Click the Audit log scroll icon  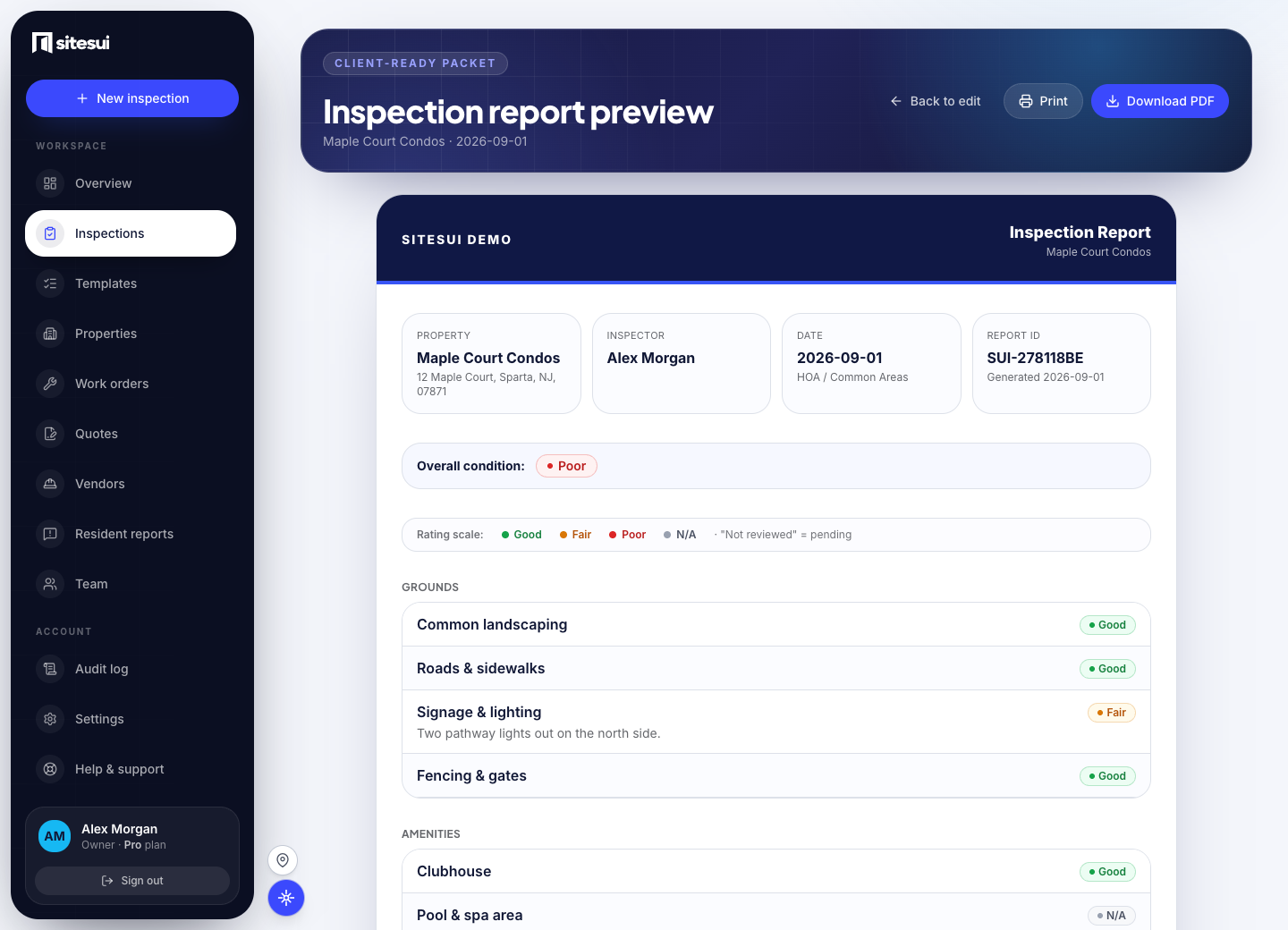[50, 669]
